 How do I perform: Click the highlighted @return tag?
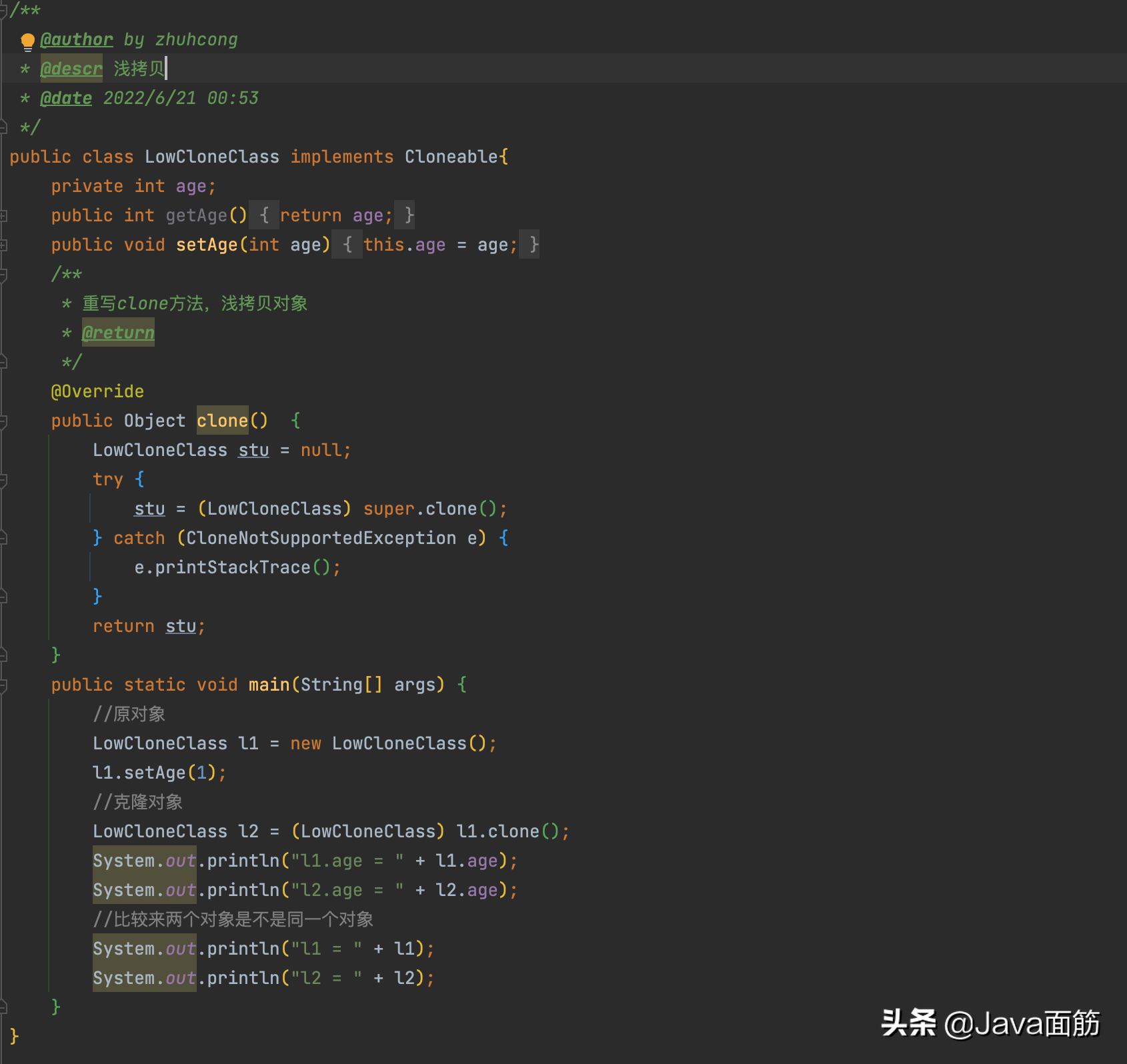pos(118,333)
